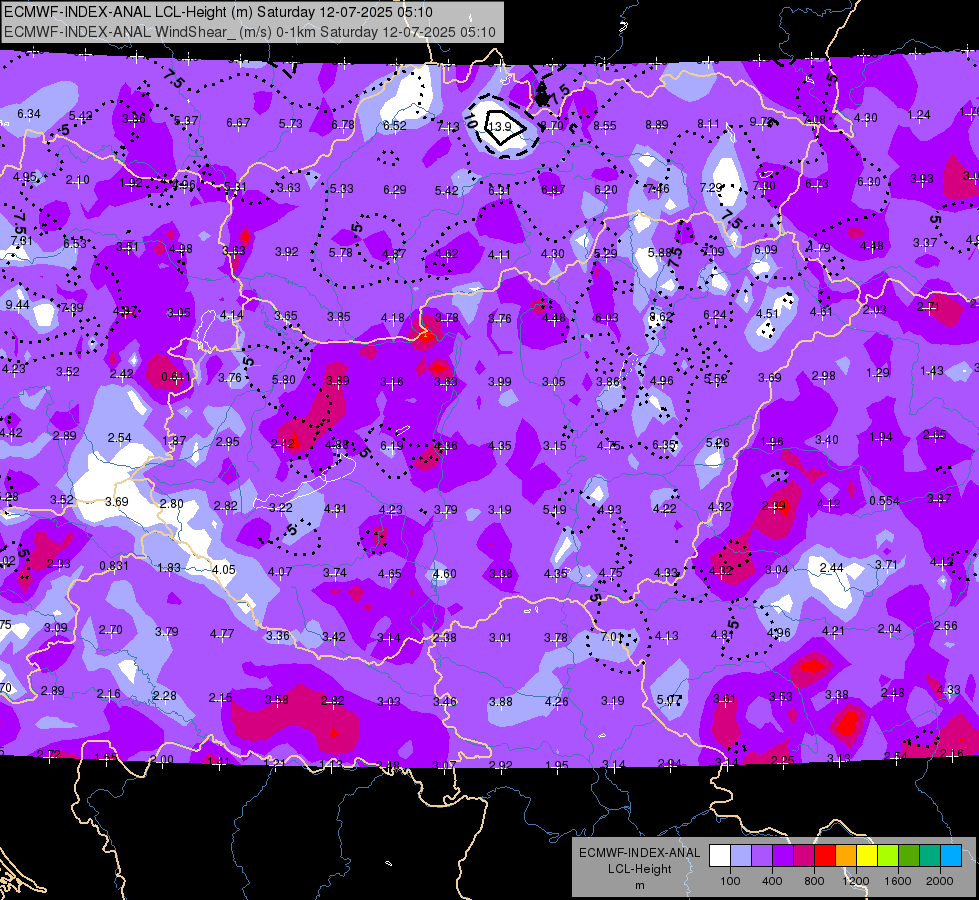Click the grid value "8.11"
This screenshot has width=979, height=900.
click(x=709, y=124)
